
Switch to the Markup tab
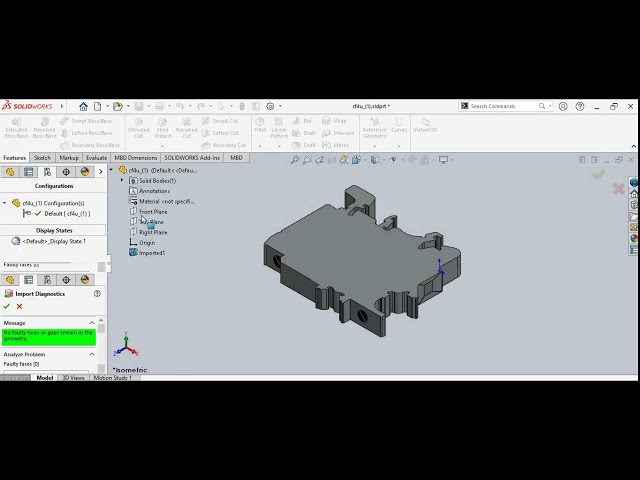click(x=69, y=158)
